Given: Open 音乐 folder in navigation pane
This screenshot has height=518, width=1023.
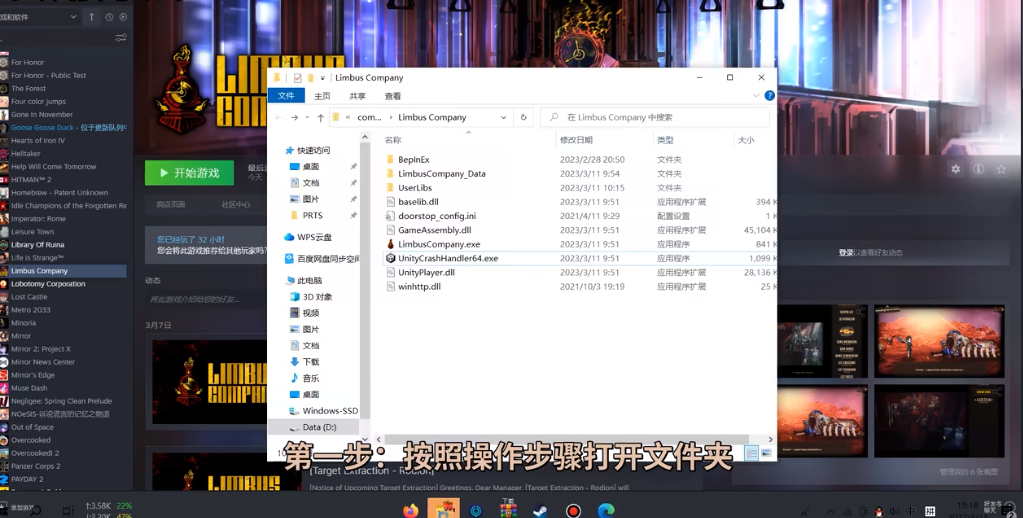Looking at the screenshot, I should (x=311, y=378).
